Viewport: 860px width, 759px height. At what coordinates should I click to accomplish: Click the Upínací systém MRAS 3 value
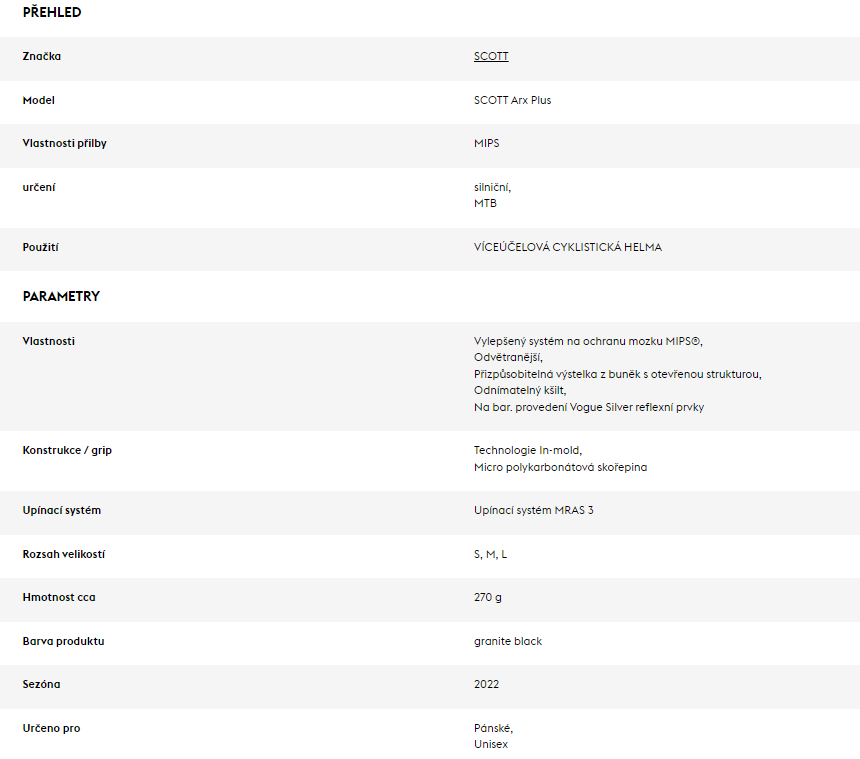[x=534, y=510]
